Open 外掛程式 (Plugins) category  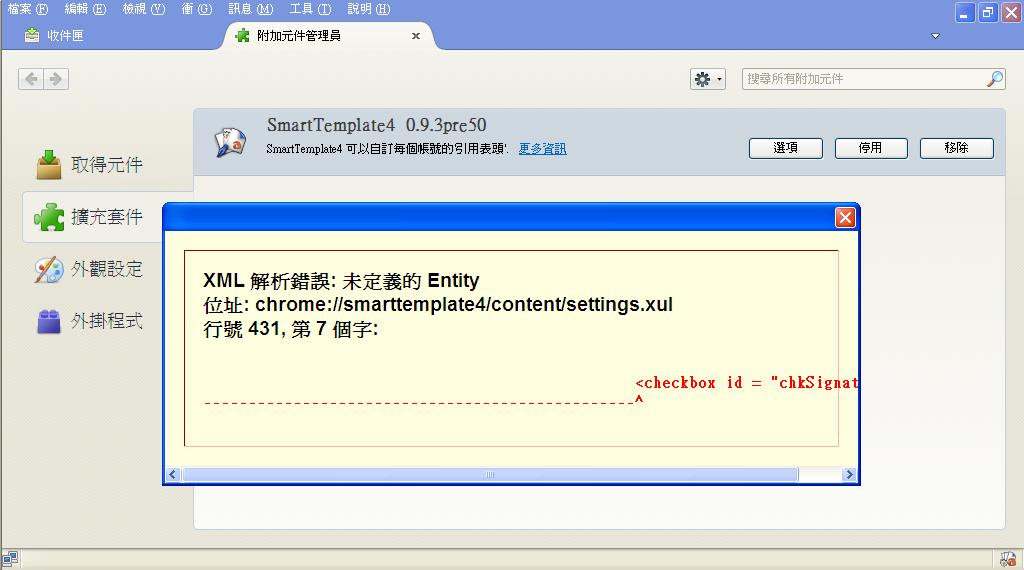(91, 321)
